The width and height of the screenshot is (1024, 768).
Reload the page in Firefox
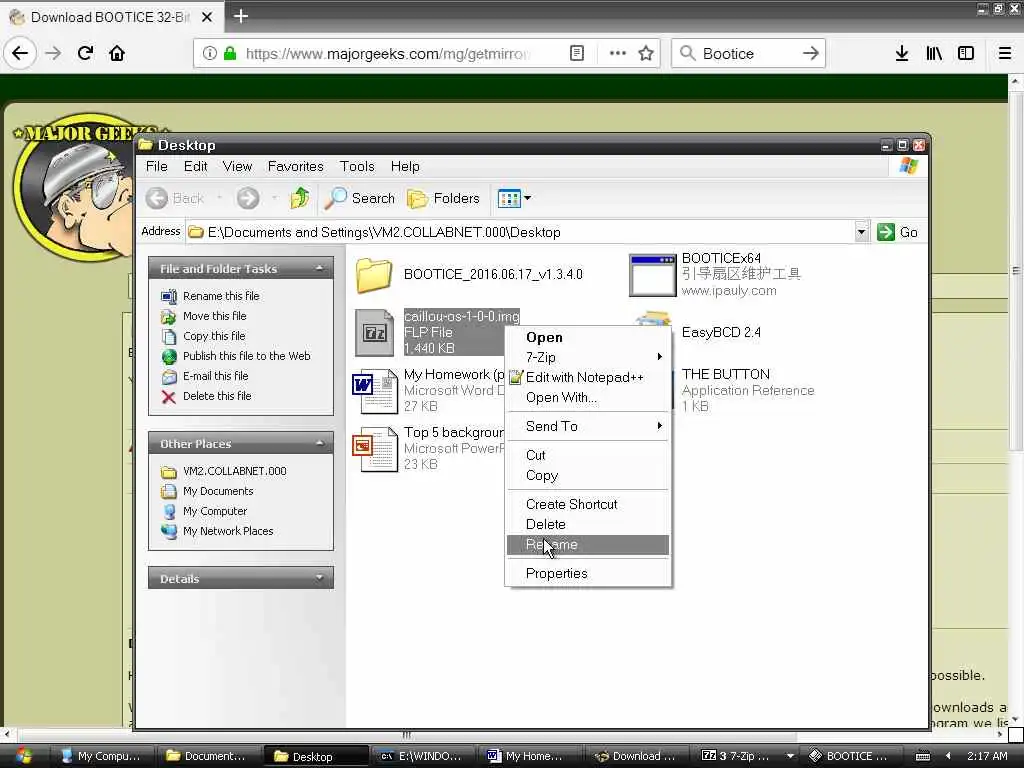point(85,53)
